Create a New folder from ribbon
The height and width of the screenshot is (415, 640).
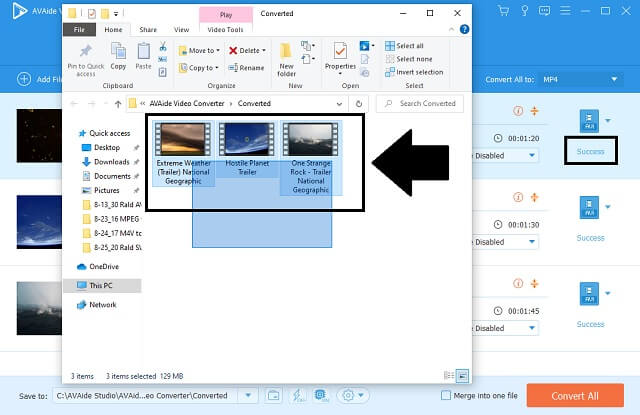pos(286,60)
